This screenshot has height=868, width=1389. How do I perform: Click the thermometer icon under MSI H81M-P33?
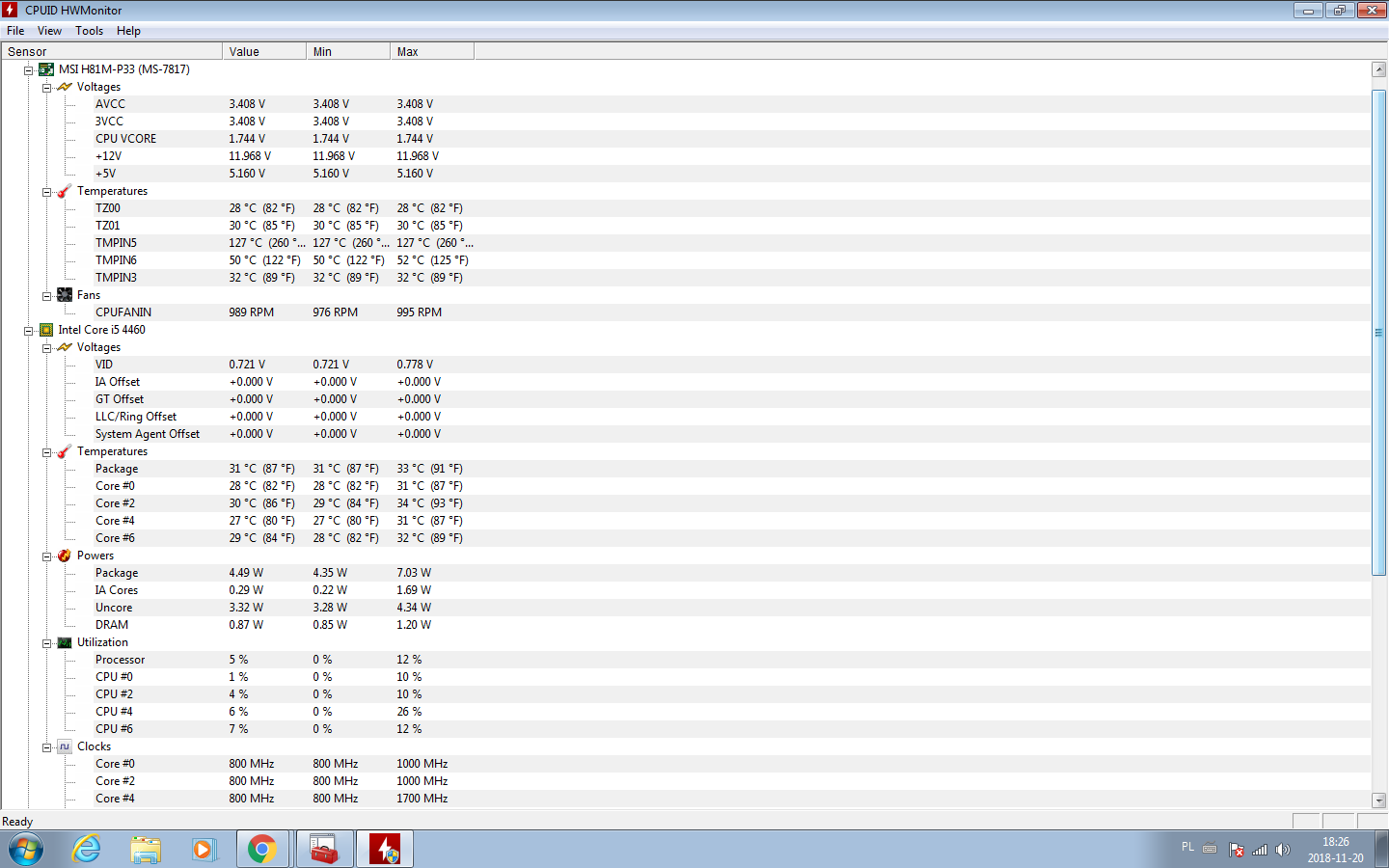[65, 191]
